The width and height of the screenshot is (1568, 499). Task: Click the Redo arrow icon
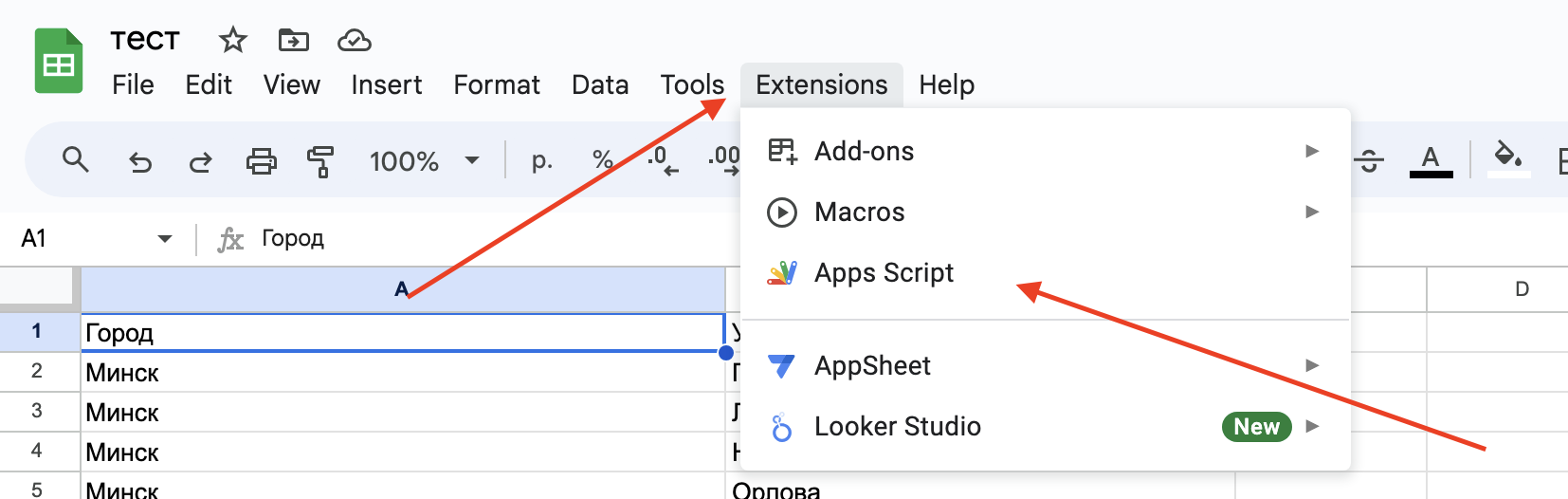tap(200, 161)
